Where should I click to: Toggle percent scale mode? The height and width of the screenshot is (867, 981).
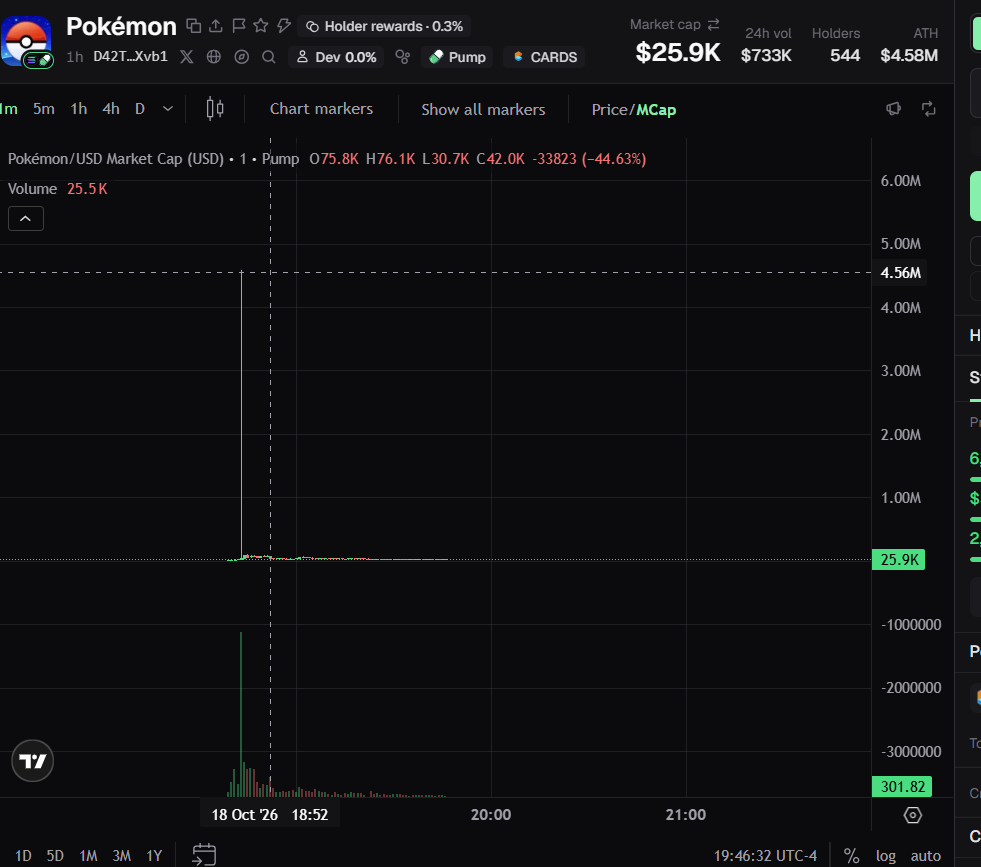851,856
